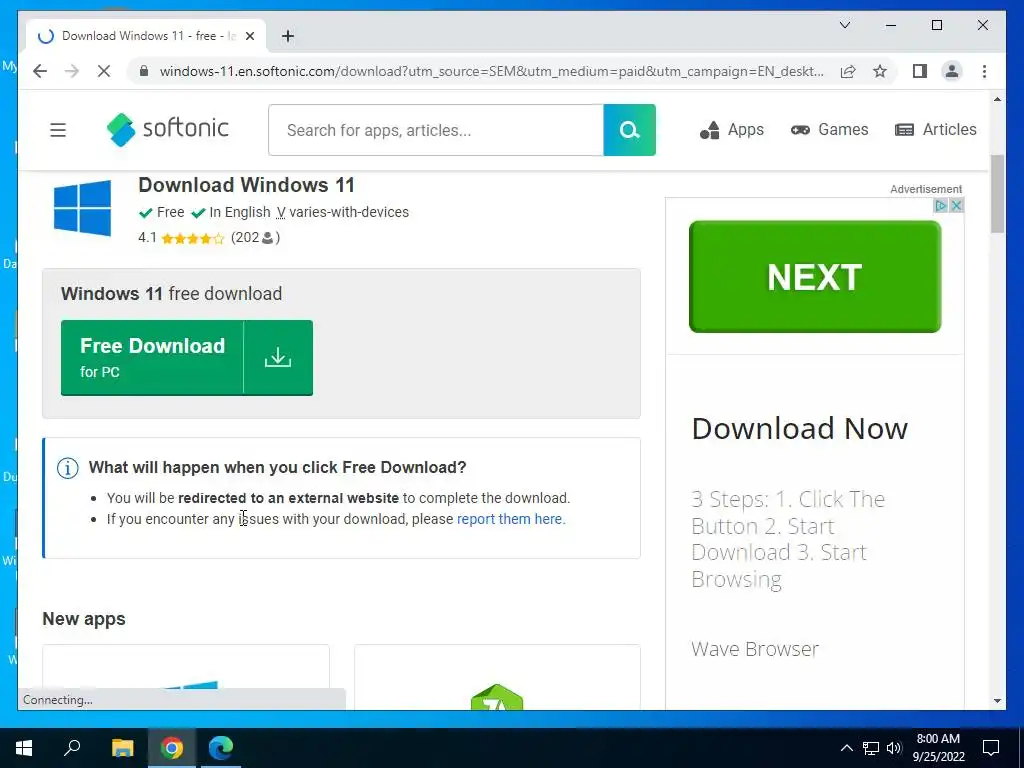Bookmark this page with the star
This screenshot has width=1024, height=768.
point(880,71)
